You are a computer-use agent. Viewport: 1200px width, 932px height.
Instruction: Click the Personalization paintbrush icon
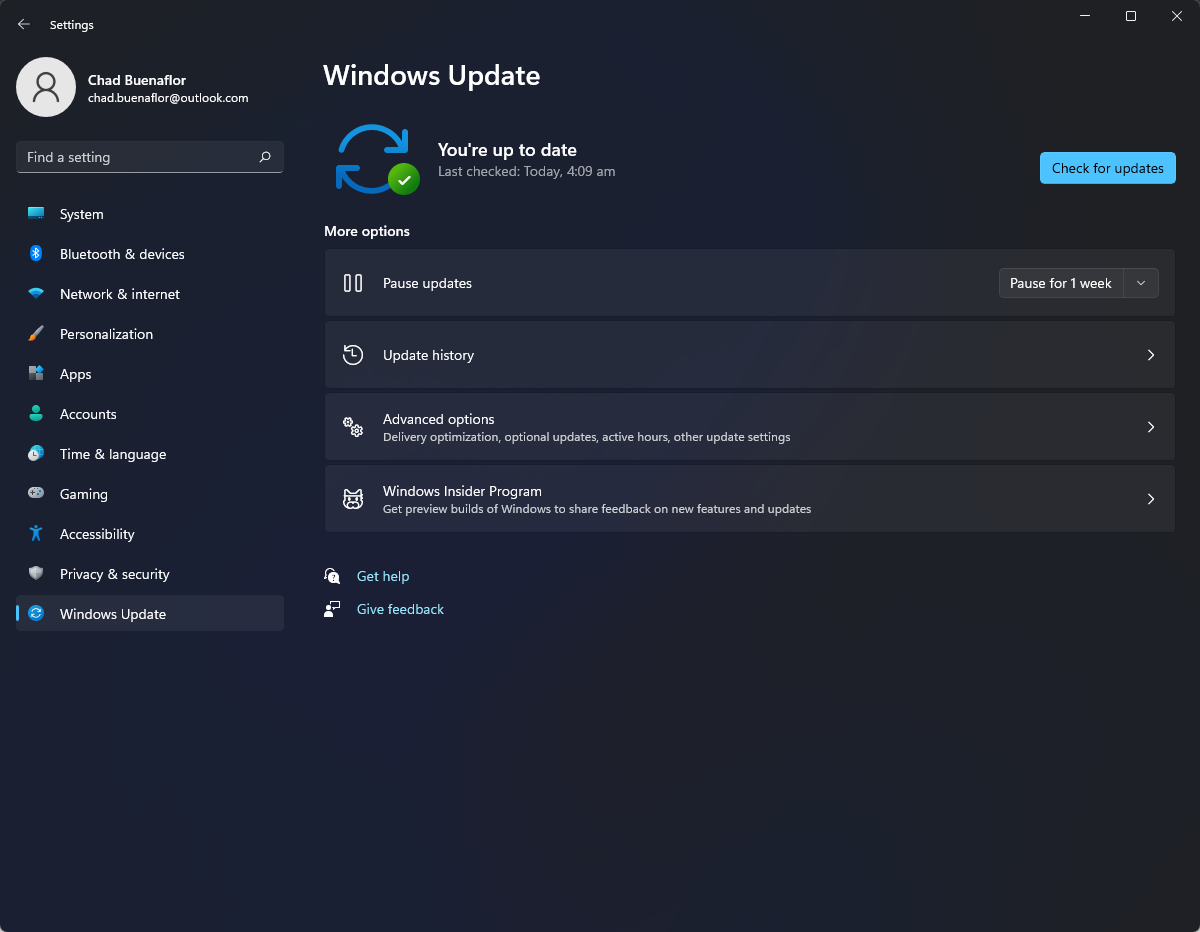click(x=36, y=334)
